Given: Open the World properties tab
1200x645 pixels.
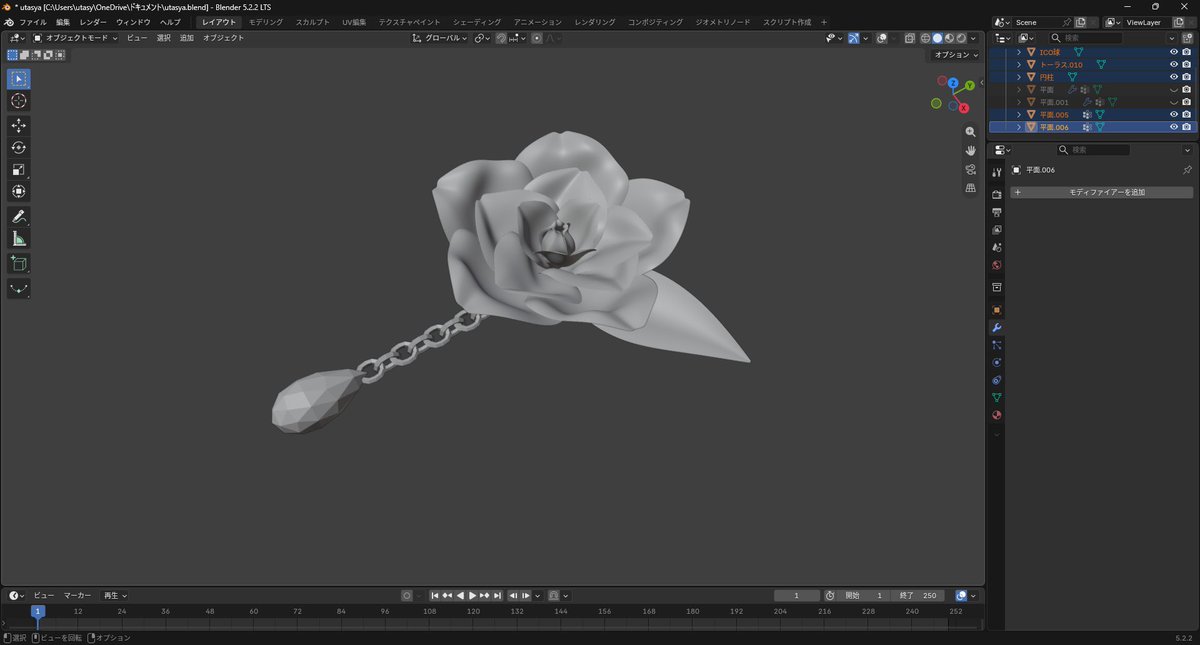Looking at the screenshot, I should (997, 265).
